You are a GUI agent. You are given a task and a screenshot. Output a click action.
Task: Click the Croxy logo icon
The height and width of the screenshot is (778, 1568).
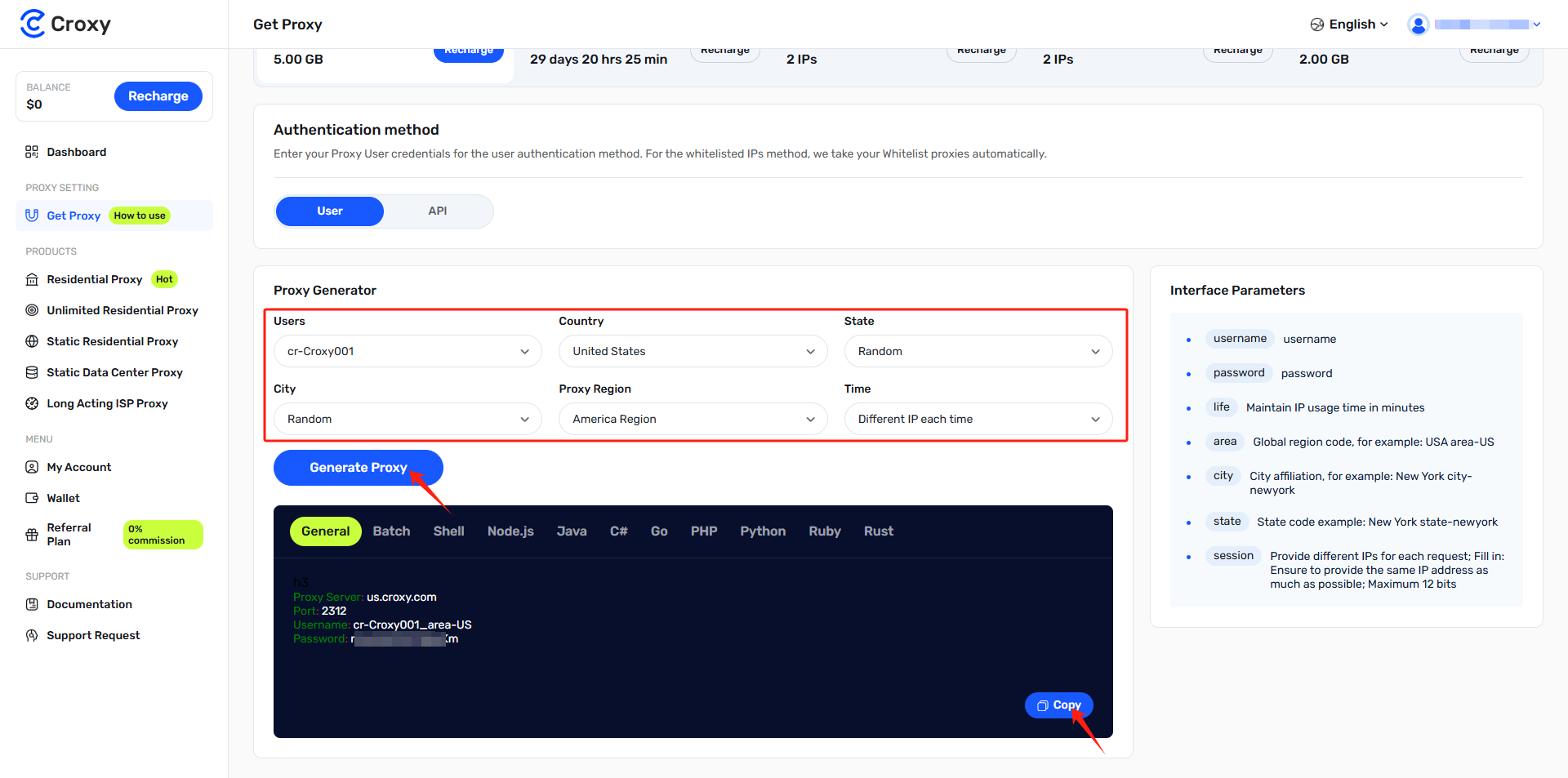click(x=32, y=24)
